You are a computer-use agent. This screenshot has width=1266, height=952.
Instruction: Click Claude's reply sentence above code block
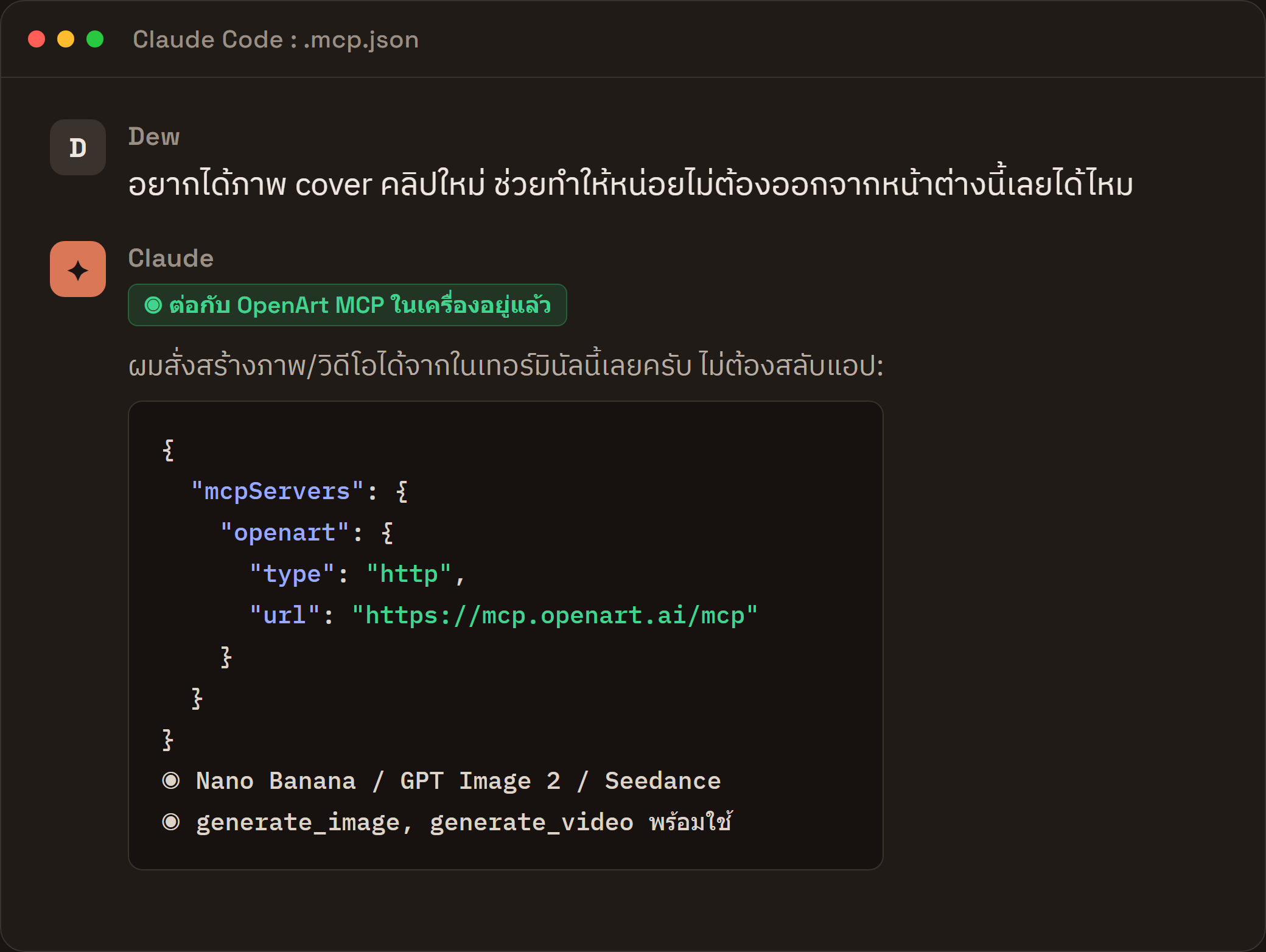tap(506, 365)
